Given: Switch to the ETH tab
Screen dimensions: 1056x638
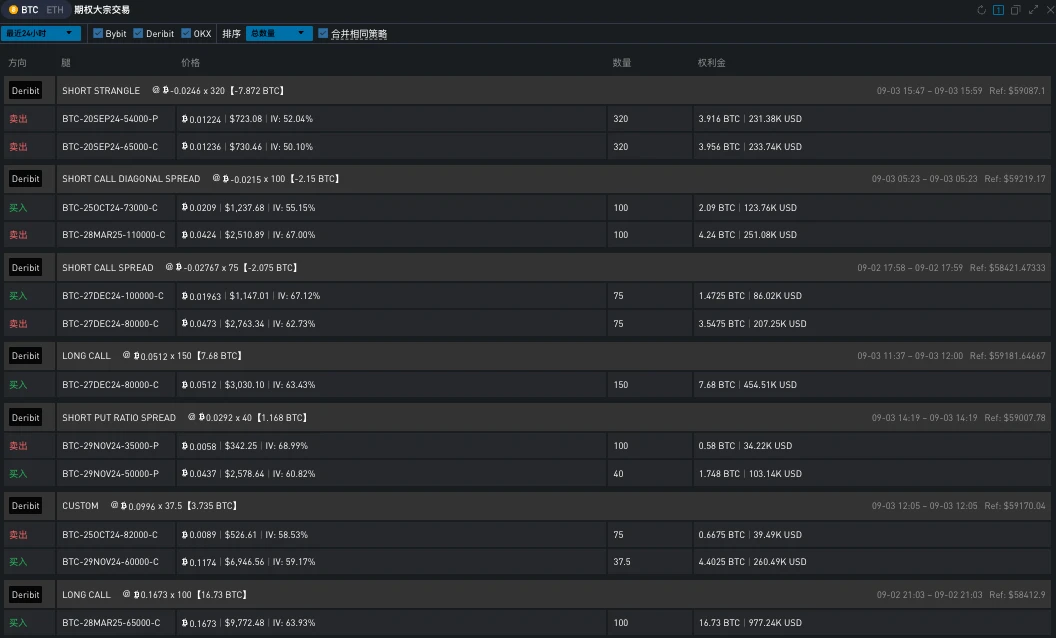Looking at the screenshot, I should (54, 10).
